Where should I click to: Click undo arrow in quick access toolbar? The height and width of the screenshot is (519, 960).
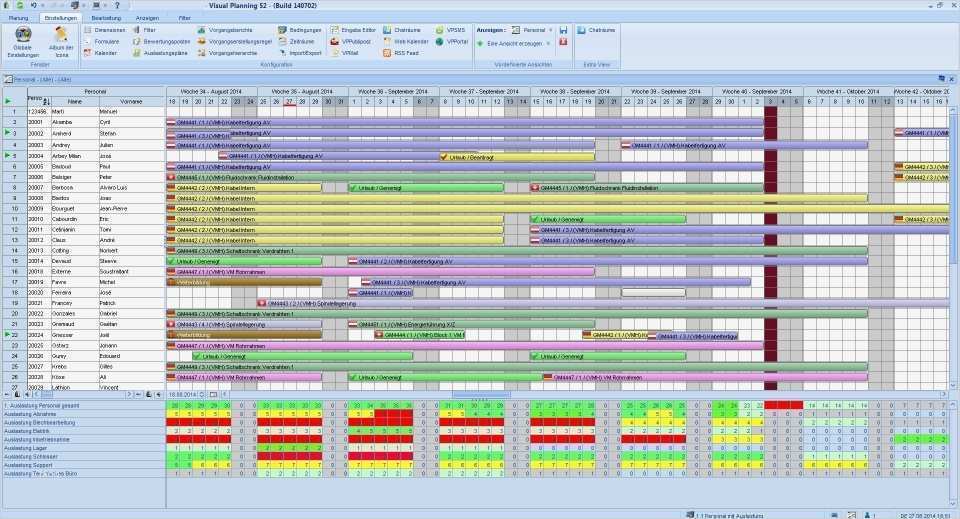pos(34,5)
